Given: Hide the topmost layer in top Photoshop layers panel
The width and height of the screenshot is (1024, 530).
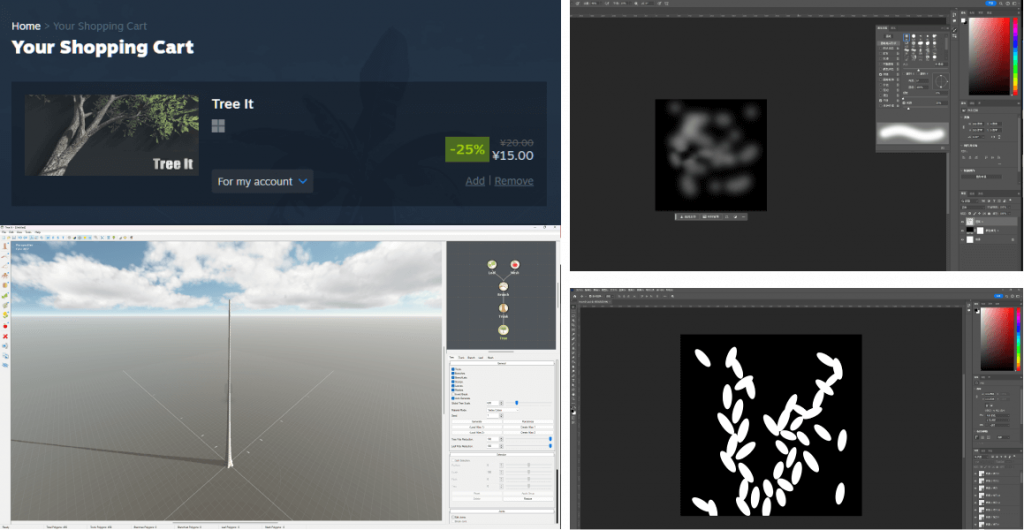Looking at the screenshot, I should click(x=964, y=222).
